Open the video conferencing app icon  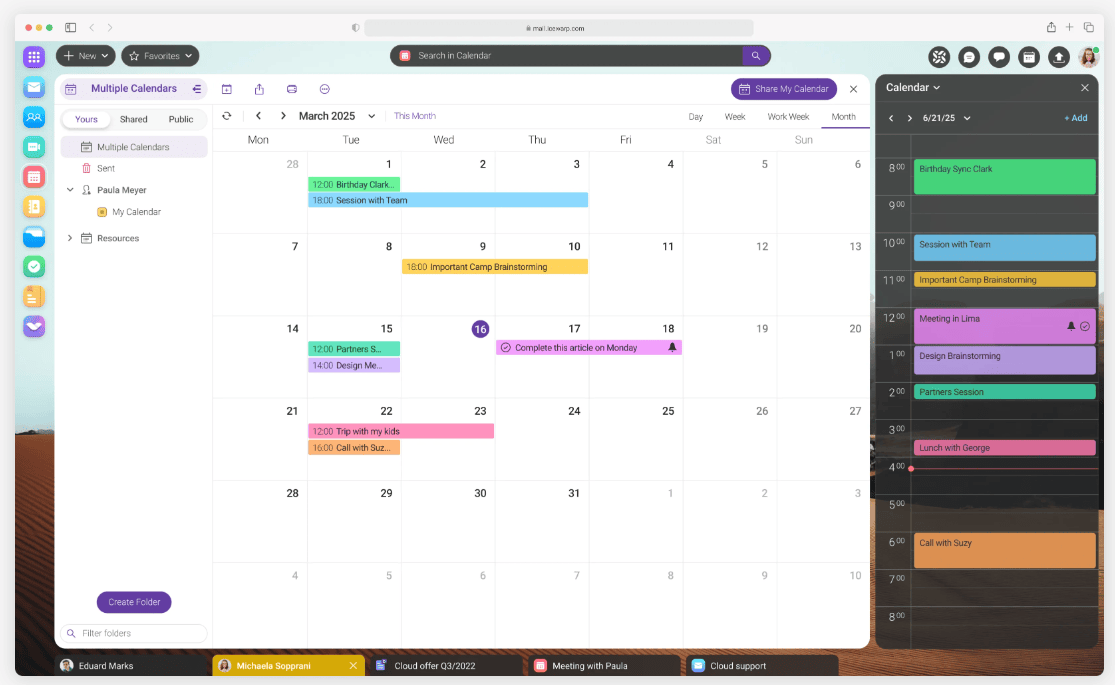(x=34, y=147)
